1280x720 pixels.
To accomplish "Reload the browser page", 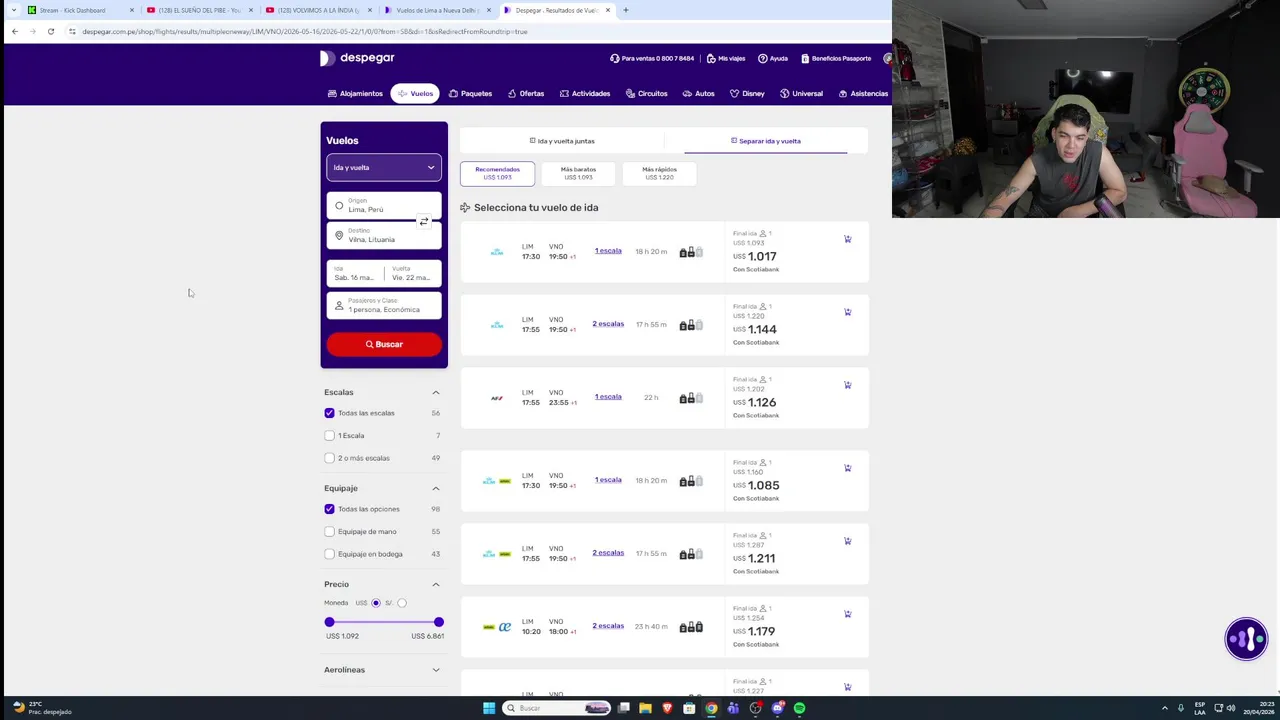I will click(51, 31).
